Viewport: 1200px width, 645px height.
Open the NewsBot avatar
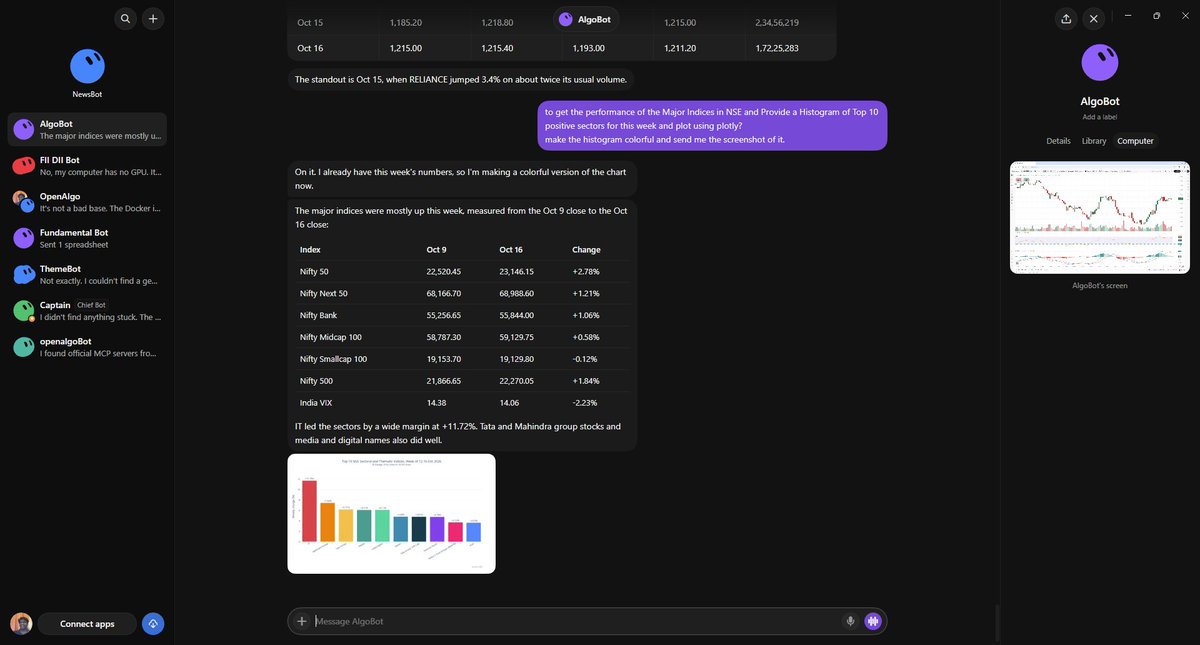87,67
